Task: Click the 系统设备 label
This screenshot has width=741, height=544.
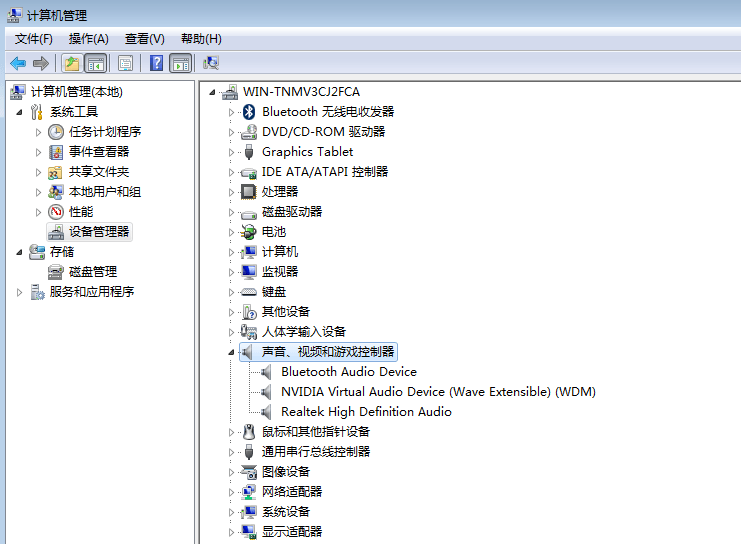Action: (x=286, y=512)
